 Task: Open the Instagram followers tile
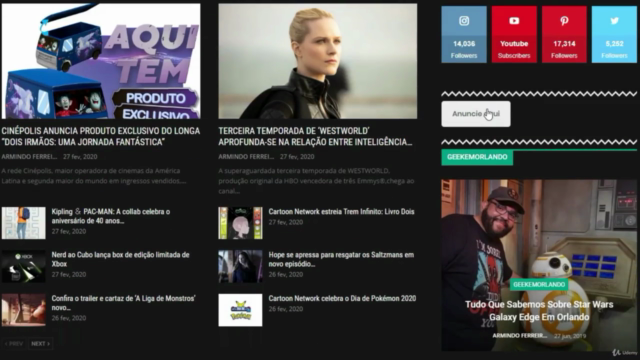(464, 34)
